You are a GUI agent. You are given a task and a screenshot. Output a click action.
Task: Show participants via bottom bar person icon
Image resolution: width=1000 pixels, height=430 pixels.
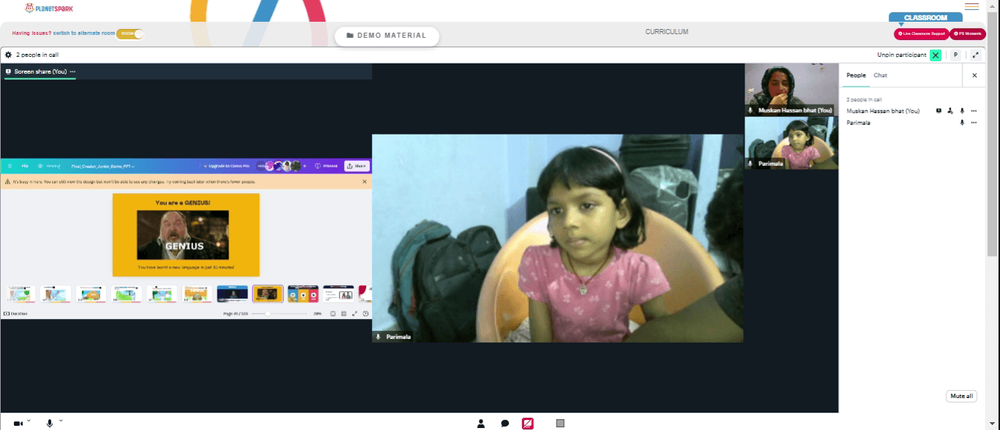click(x=481, y=424)
